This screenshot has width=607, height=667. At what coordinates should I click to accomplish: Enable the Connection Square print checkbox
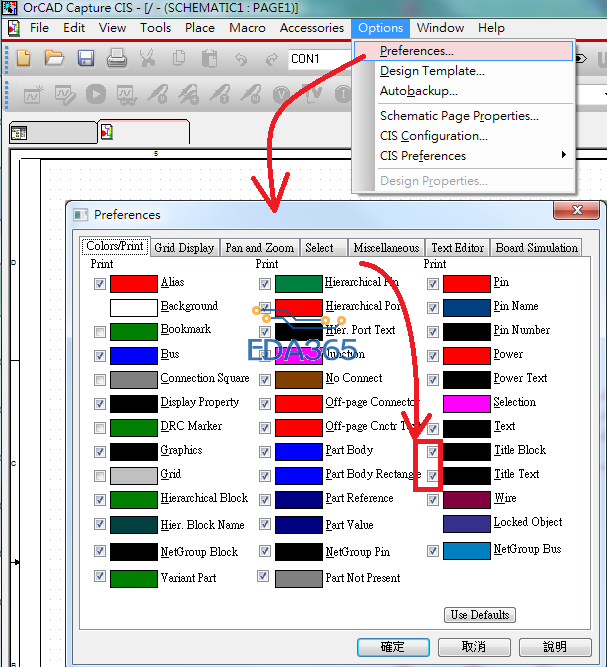(100, 379)
